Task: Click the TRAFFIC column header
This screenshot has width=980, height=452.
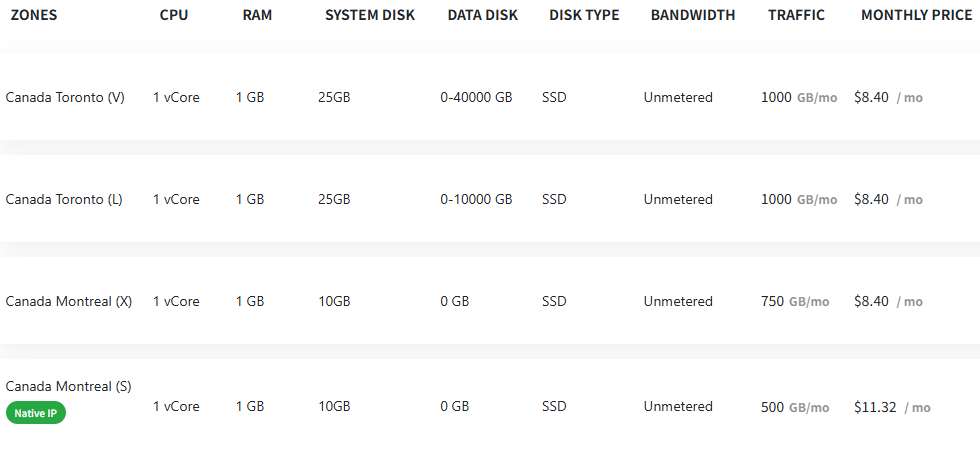Action: coord(796,16)
